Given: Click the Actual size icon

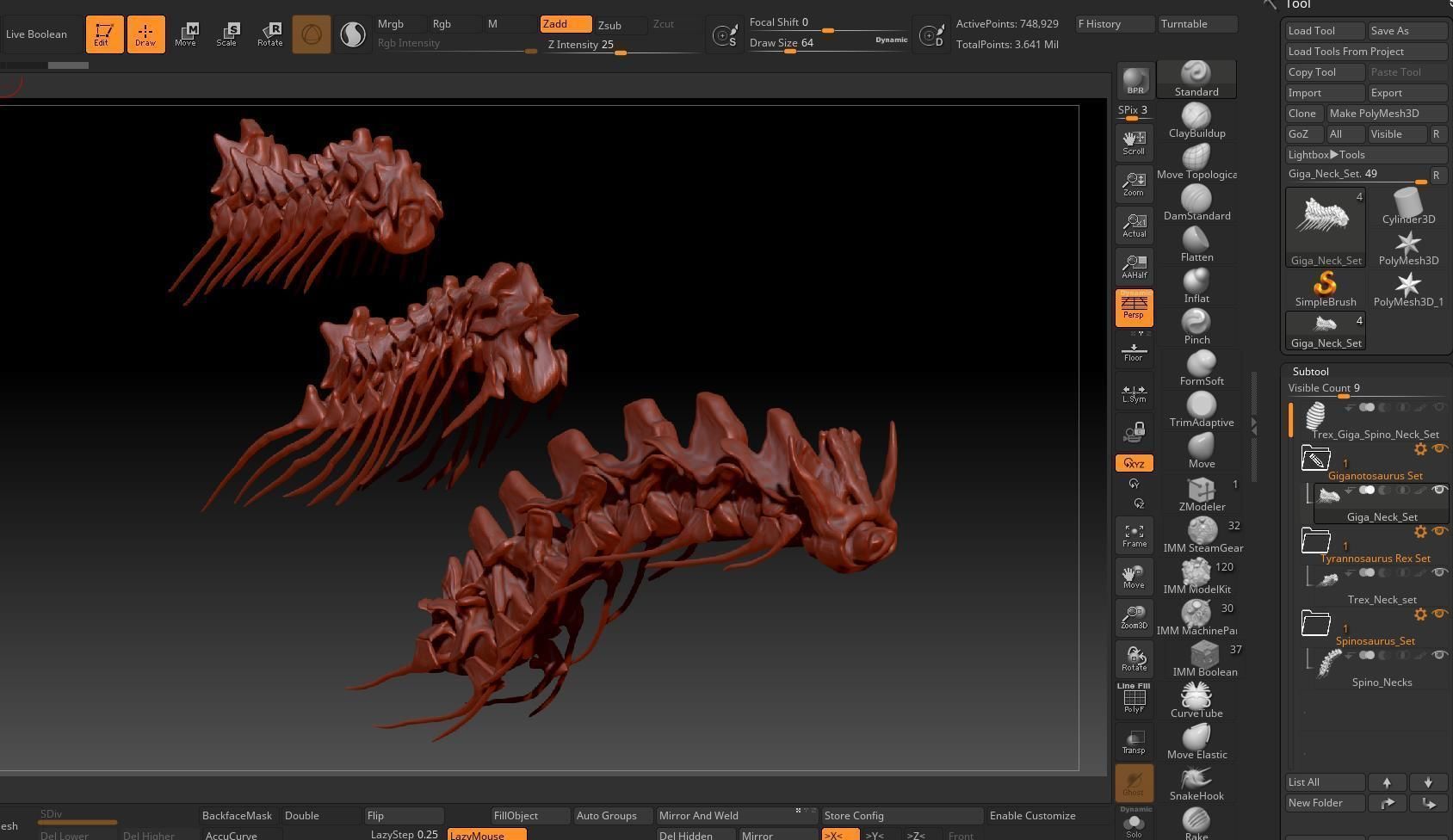Looking at the screenshot, I should (x=1134, y=225).
